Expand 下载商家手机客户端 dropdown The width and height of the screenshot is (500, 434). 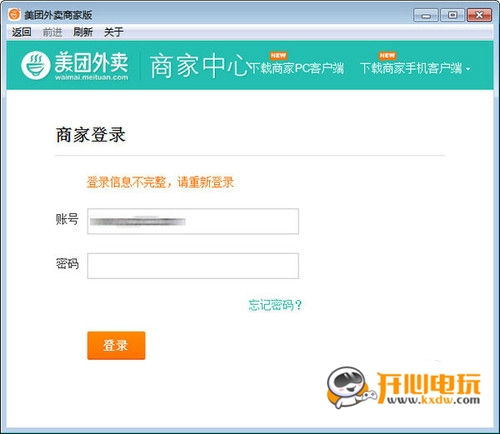(415, 68)
